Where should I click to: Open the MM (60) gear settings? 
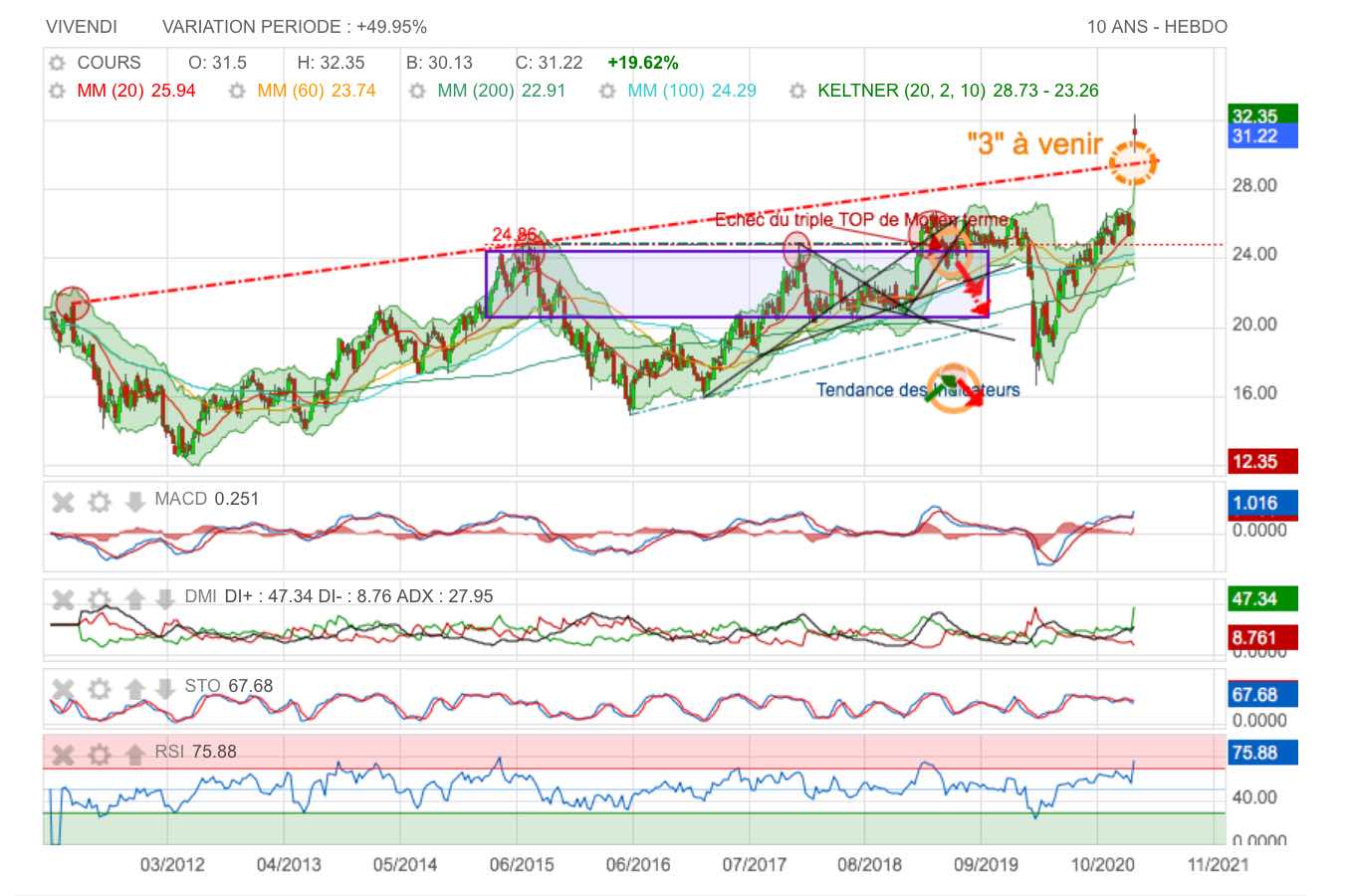click(x=237, y=91)
